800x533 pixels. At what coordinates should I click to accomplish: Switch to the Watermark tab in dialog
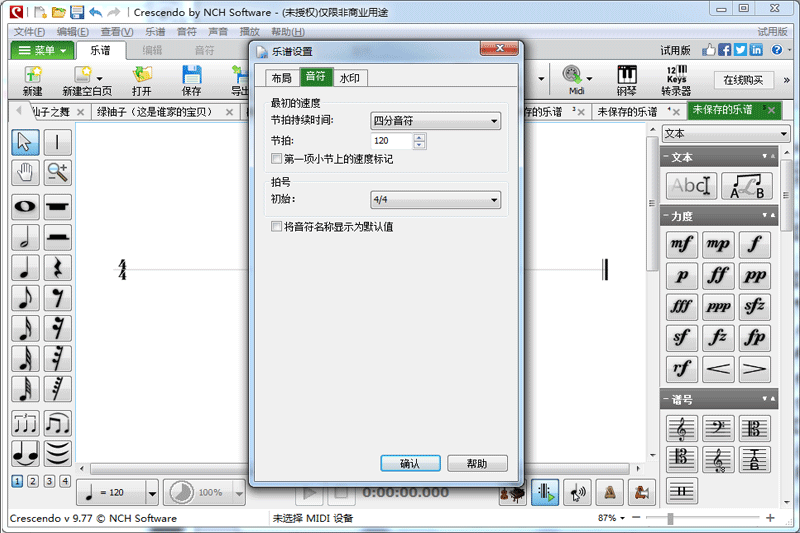(349, 78)
